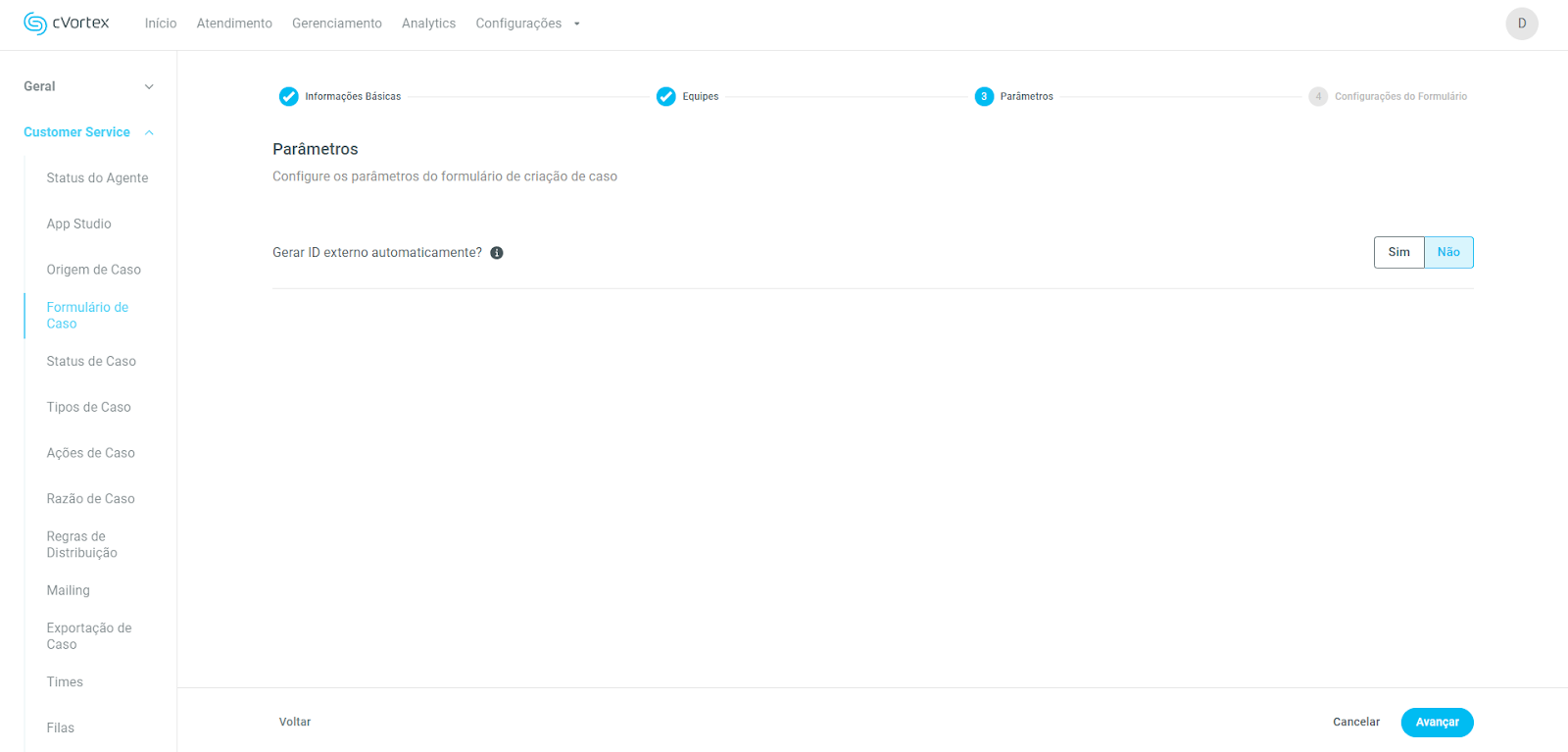Click the step 3 Parâmetros circle icon
1568x752 pixels.
click(984, 96)
